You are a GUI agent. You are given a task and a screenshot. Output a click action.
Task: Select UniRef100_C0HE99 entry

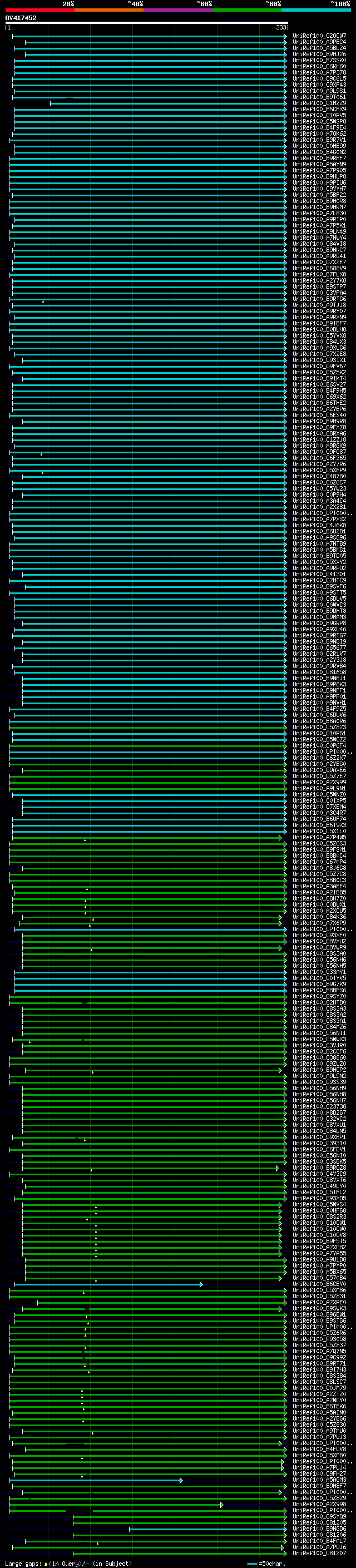(x=319, y=146)
